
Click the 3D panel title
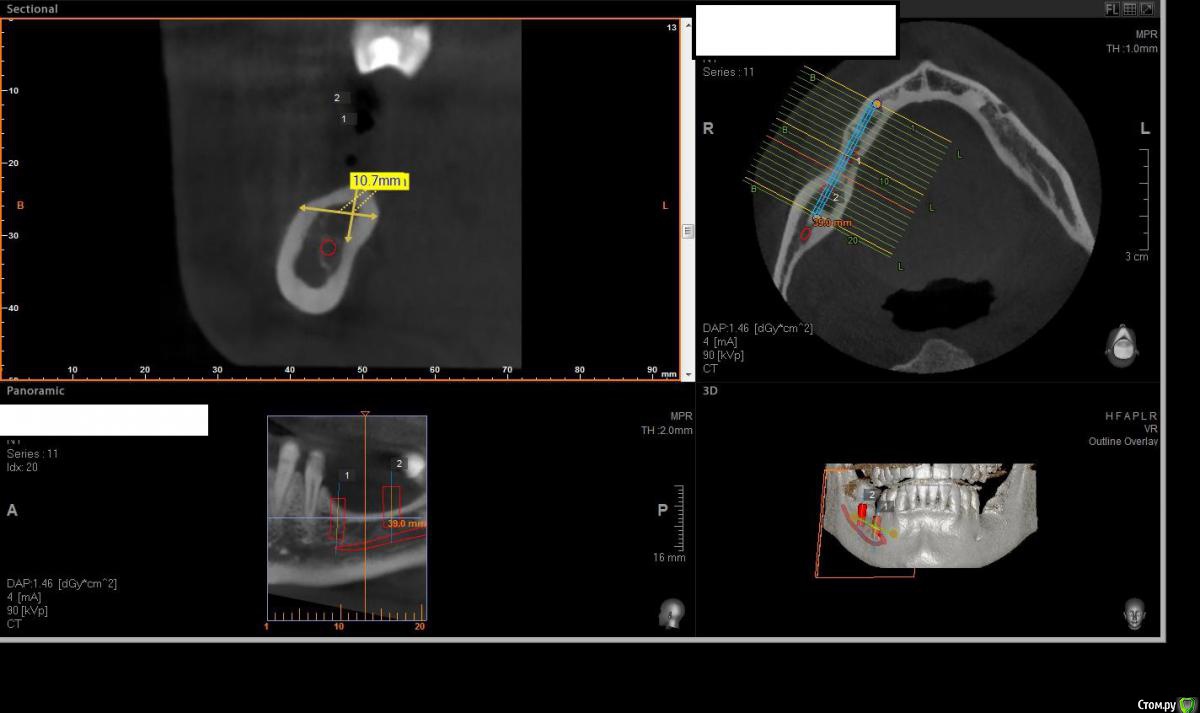tap(711, 391)
